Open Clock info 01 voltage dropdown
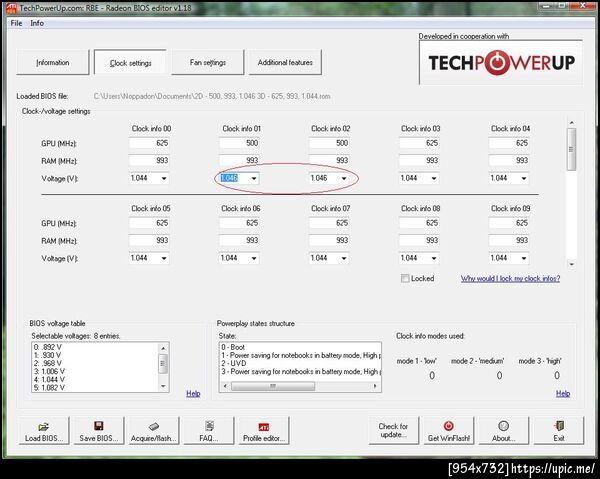This screenshot has width=600, height=479. [x=254, y=178]
